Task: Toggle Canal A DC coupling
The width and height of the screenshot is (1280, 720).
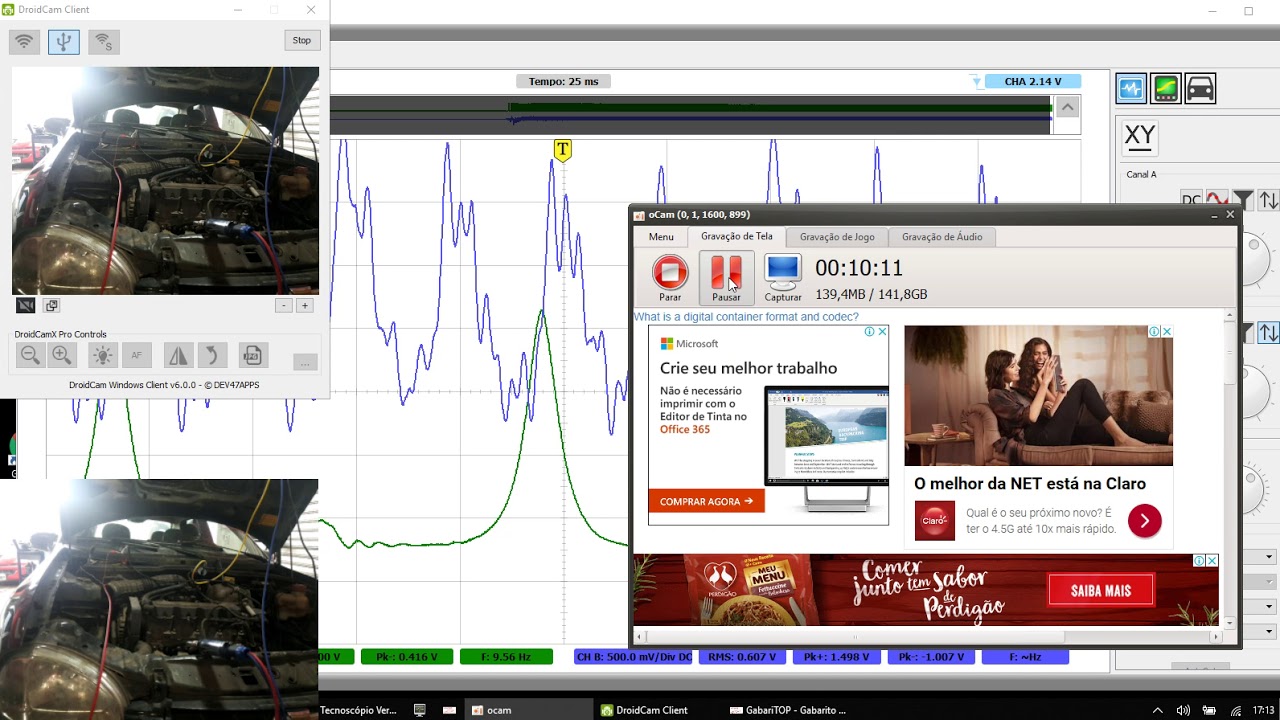Action: [1191, 199]
